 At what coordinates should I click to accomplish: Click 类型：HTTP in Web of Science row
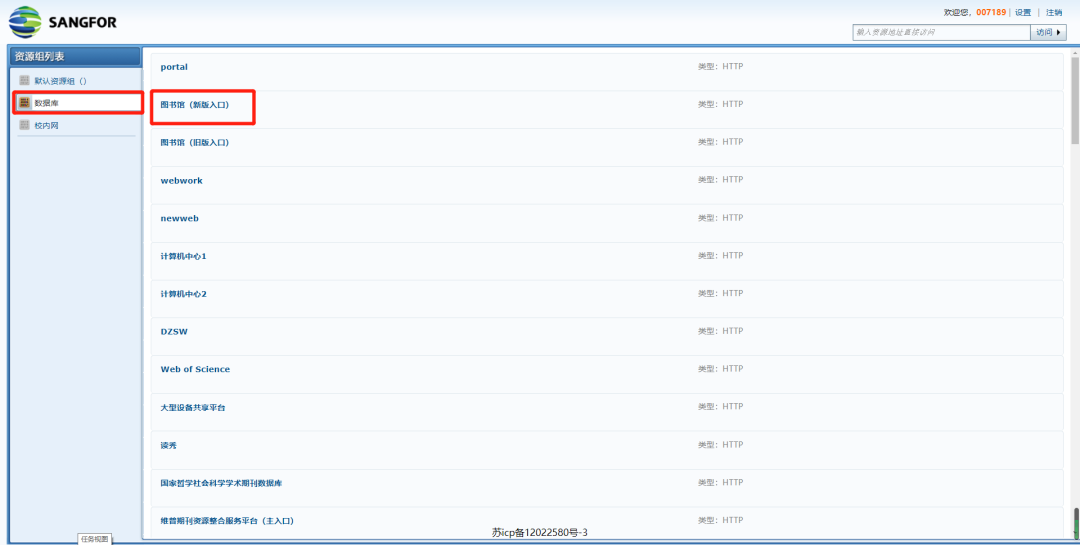coord(720,369)
